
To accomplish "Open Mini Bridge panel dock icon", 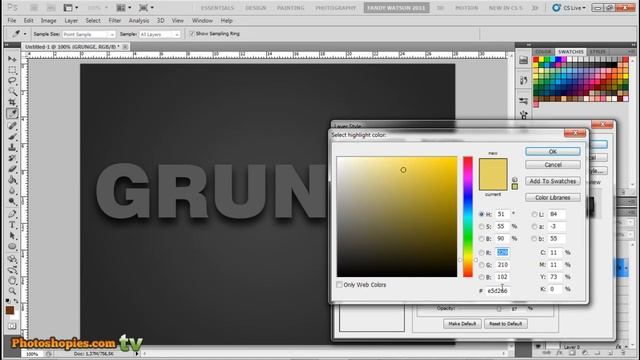I will (x=523, y=60).
